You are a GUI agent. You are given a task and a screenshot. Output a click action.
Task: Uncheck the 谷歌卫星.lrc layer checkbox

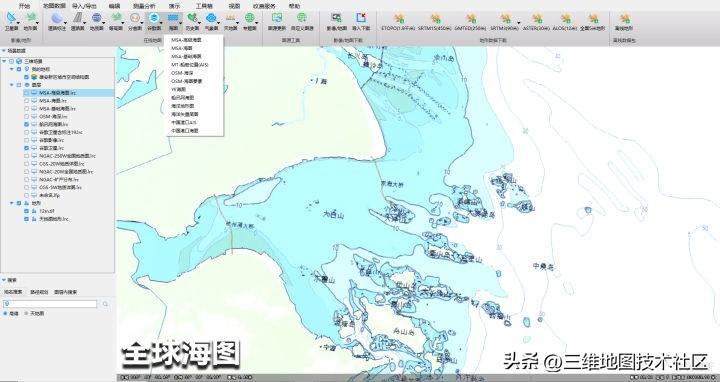coord(27,148)
